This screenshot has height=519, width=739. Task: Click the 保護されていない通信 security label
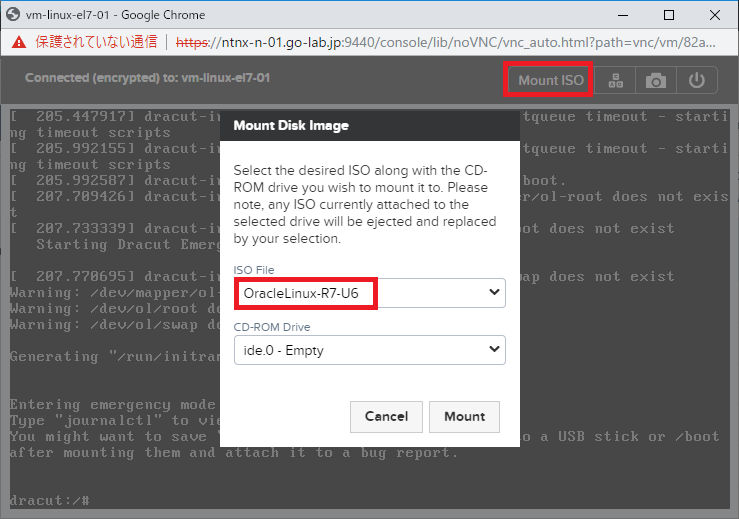(x=96, y=42)
